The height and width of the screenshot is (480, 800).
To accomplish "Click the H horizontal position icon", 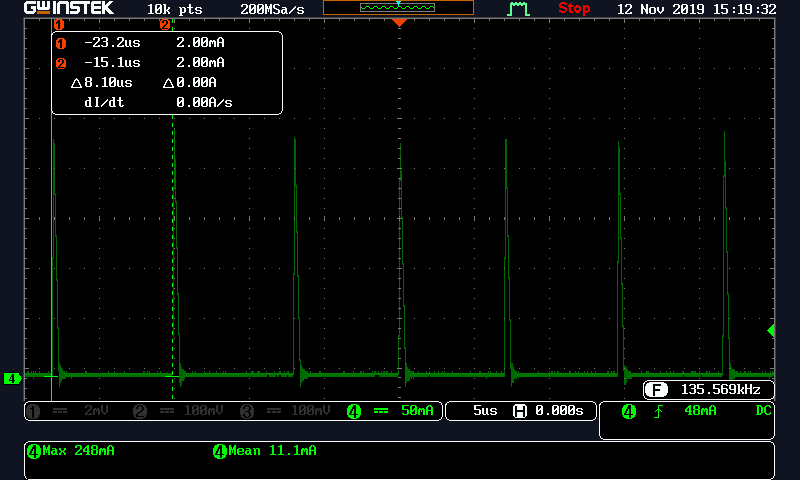I will pyautogui.click(x=520, y=411).
